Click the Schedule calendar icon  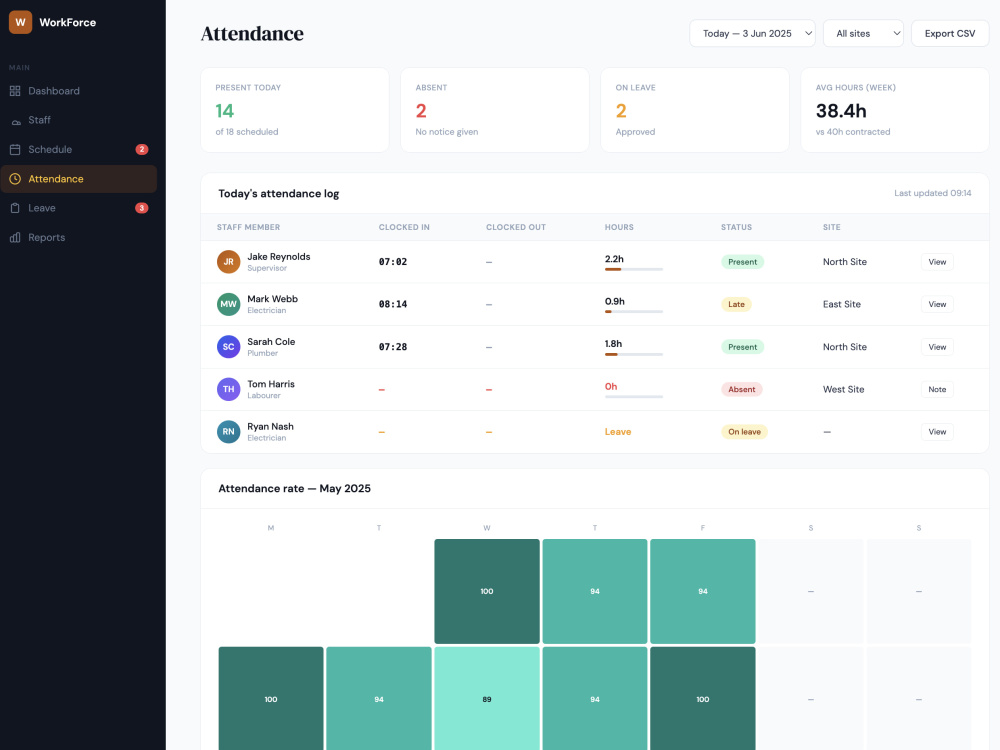pyautogui.click(x=15, y=150)
